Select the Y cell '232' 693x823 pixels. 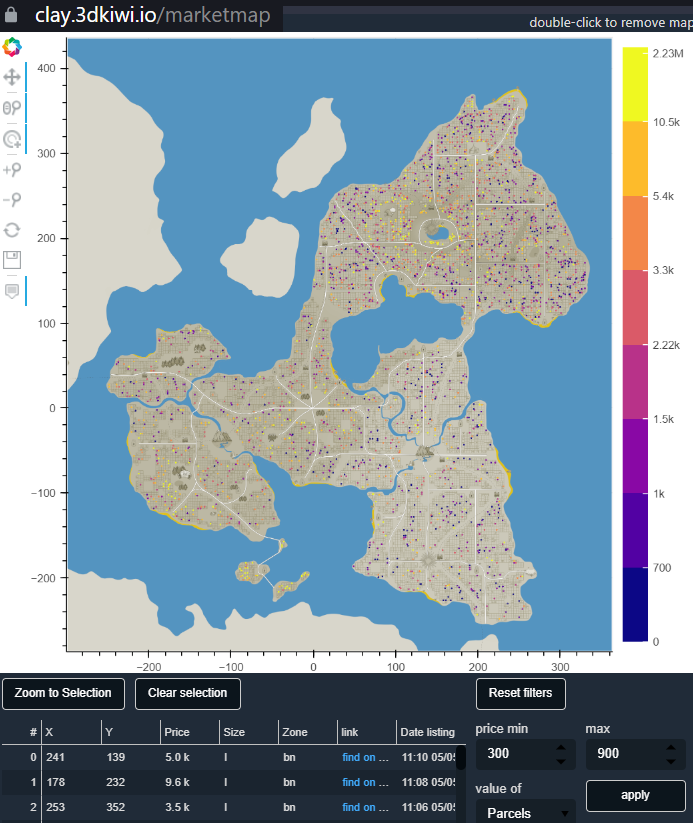pos(130,782)
